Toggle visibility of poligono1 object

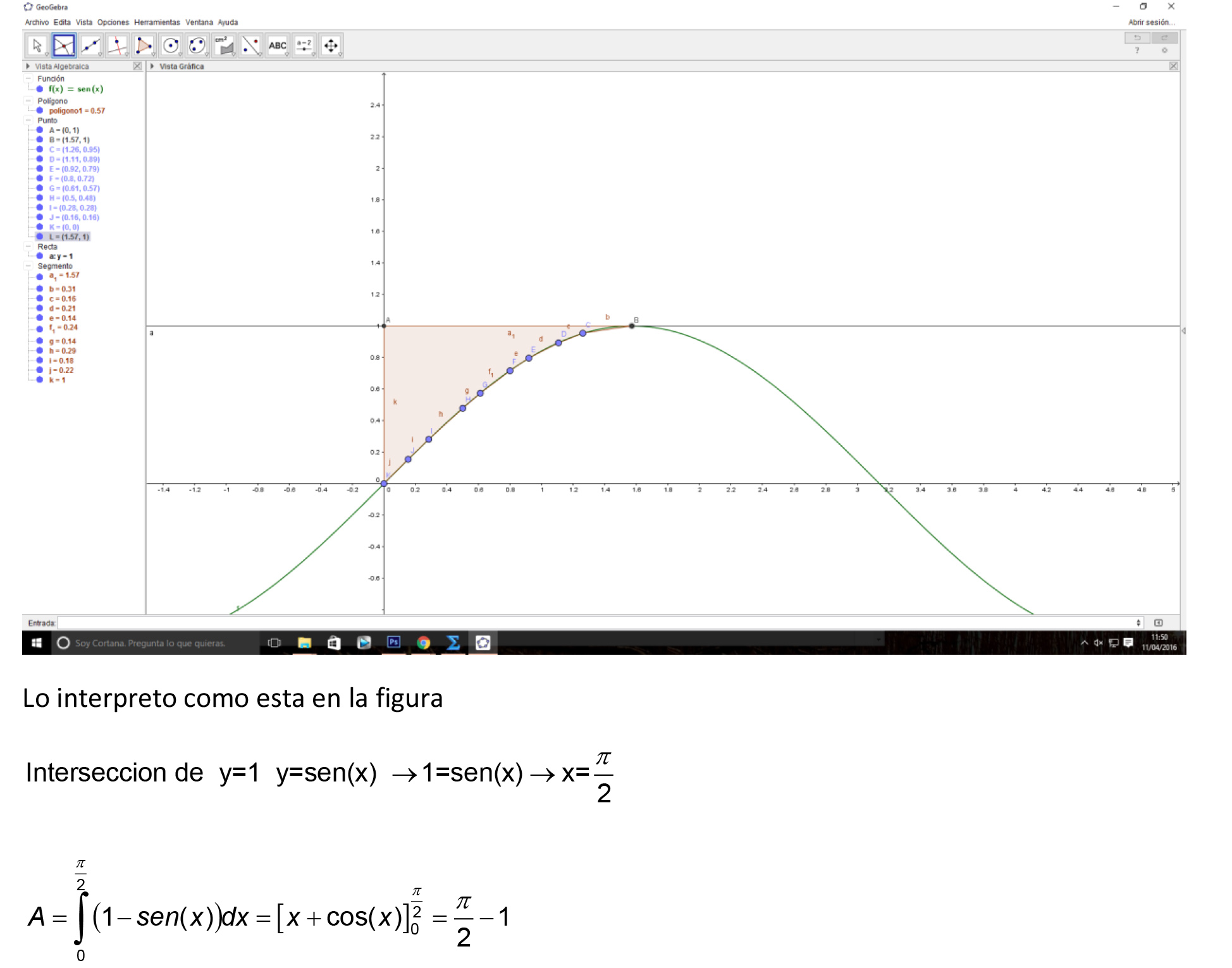click(x=40, y=111)
